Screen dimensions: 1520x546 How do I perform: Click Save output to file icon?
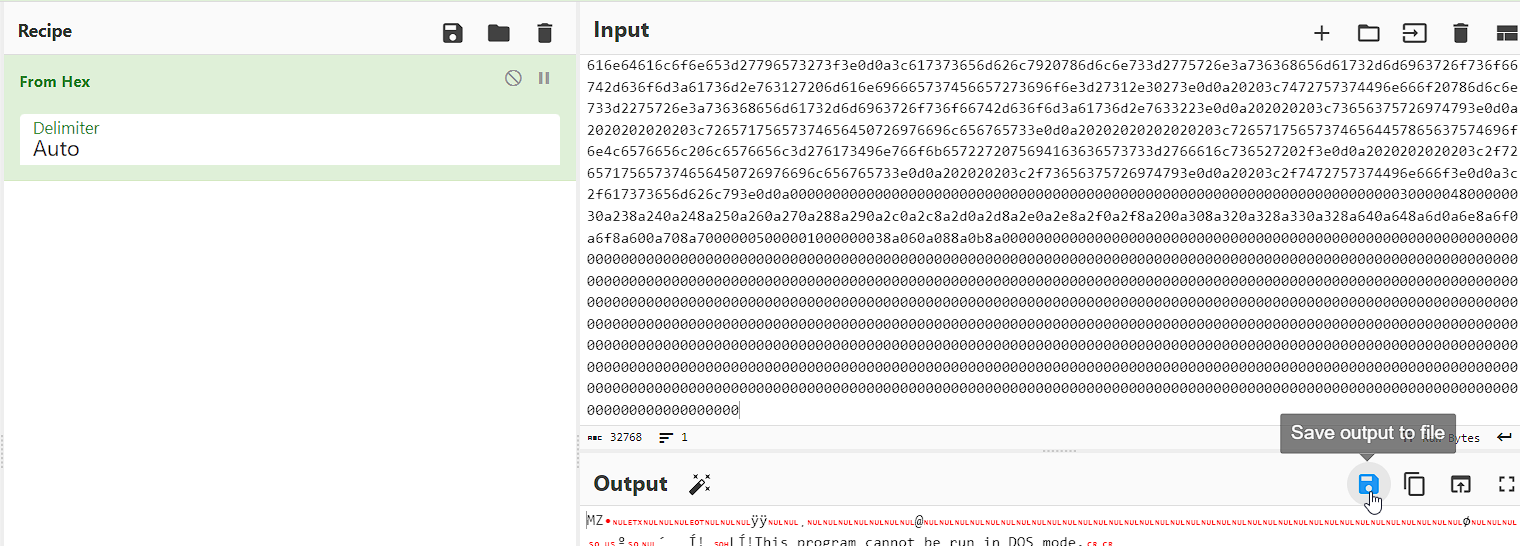tap(1368, 485)
